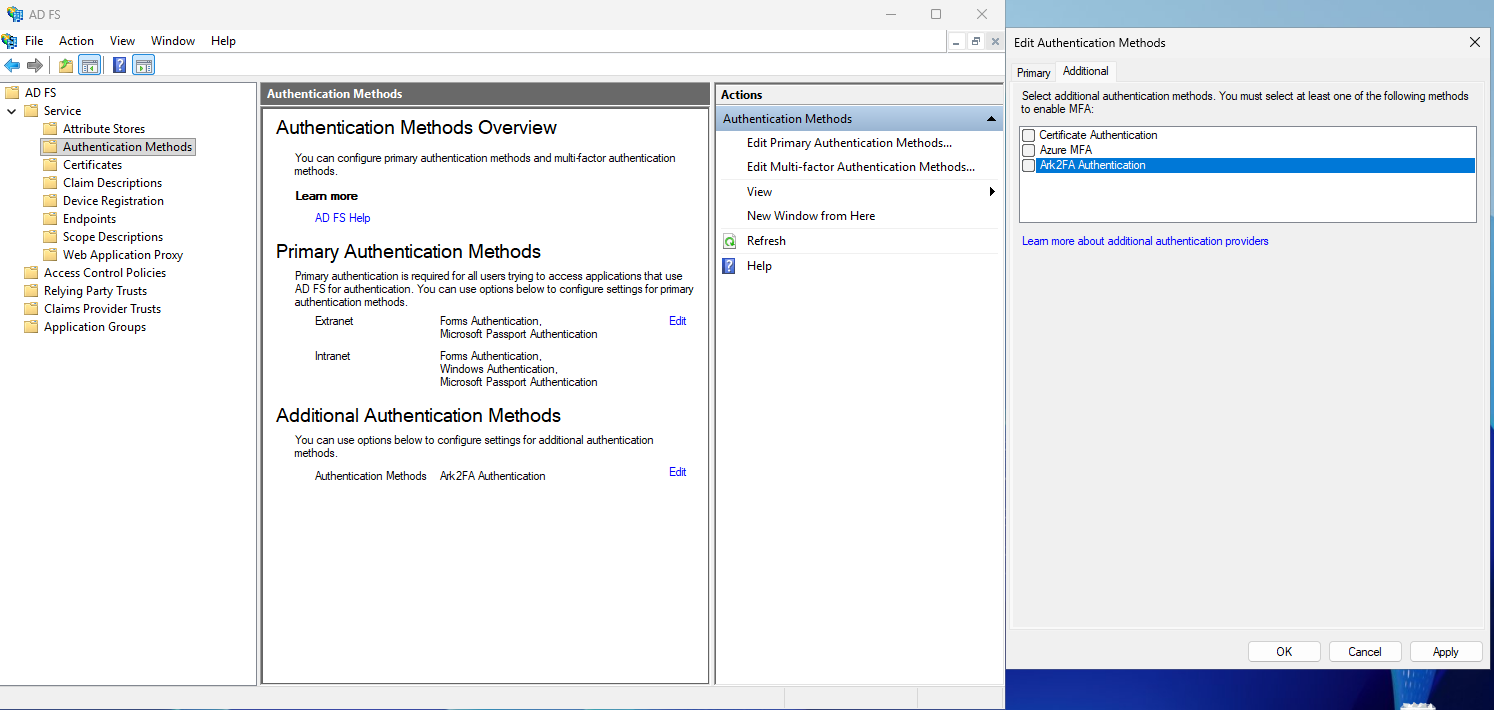Open the Certificates folder in tree
The image size is (1494, 710).
(x=92, y=165)
